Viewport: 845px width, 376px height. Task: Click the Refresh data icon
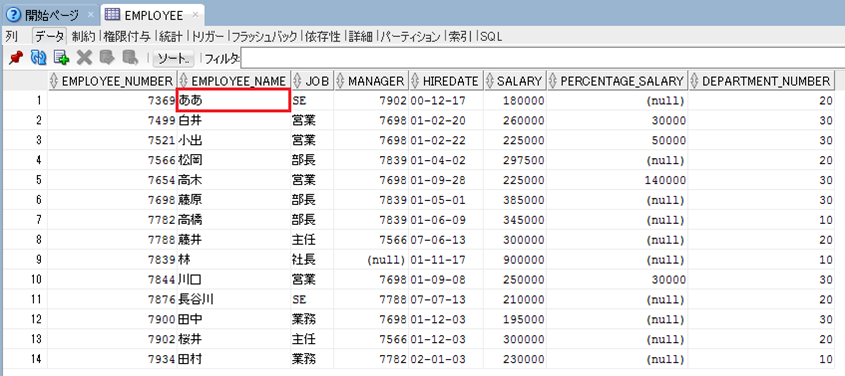[x=38, y=58]
